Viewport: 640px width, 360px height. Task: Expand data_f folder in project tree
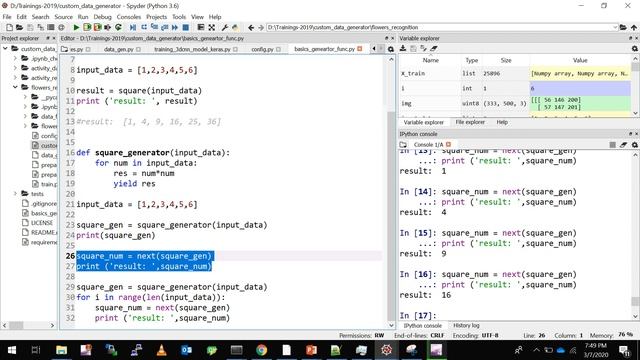[25, 116]
